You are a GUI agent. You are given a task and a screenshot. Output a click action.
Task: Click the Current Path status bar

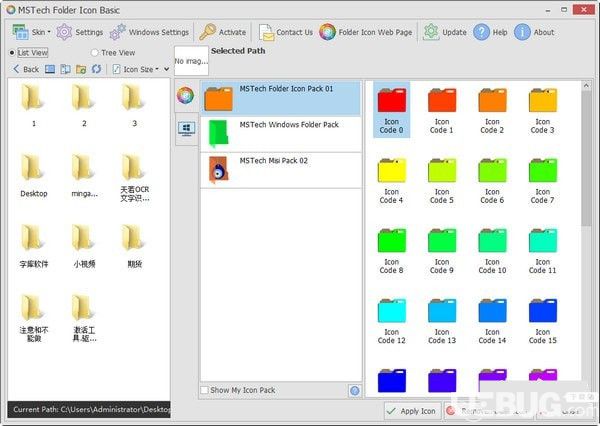click(x=89, y=410)
